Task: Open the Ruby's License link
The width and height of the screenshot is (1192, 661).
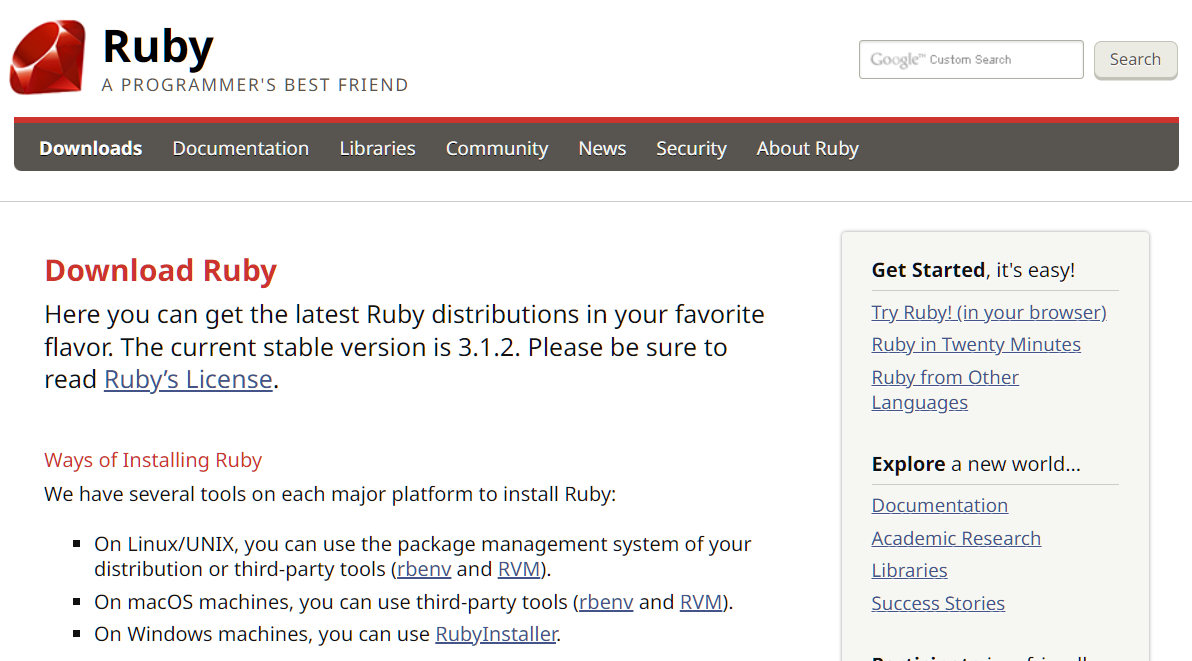Action: pyautogui.click(x=188, y=379)
